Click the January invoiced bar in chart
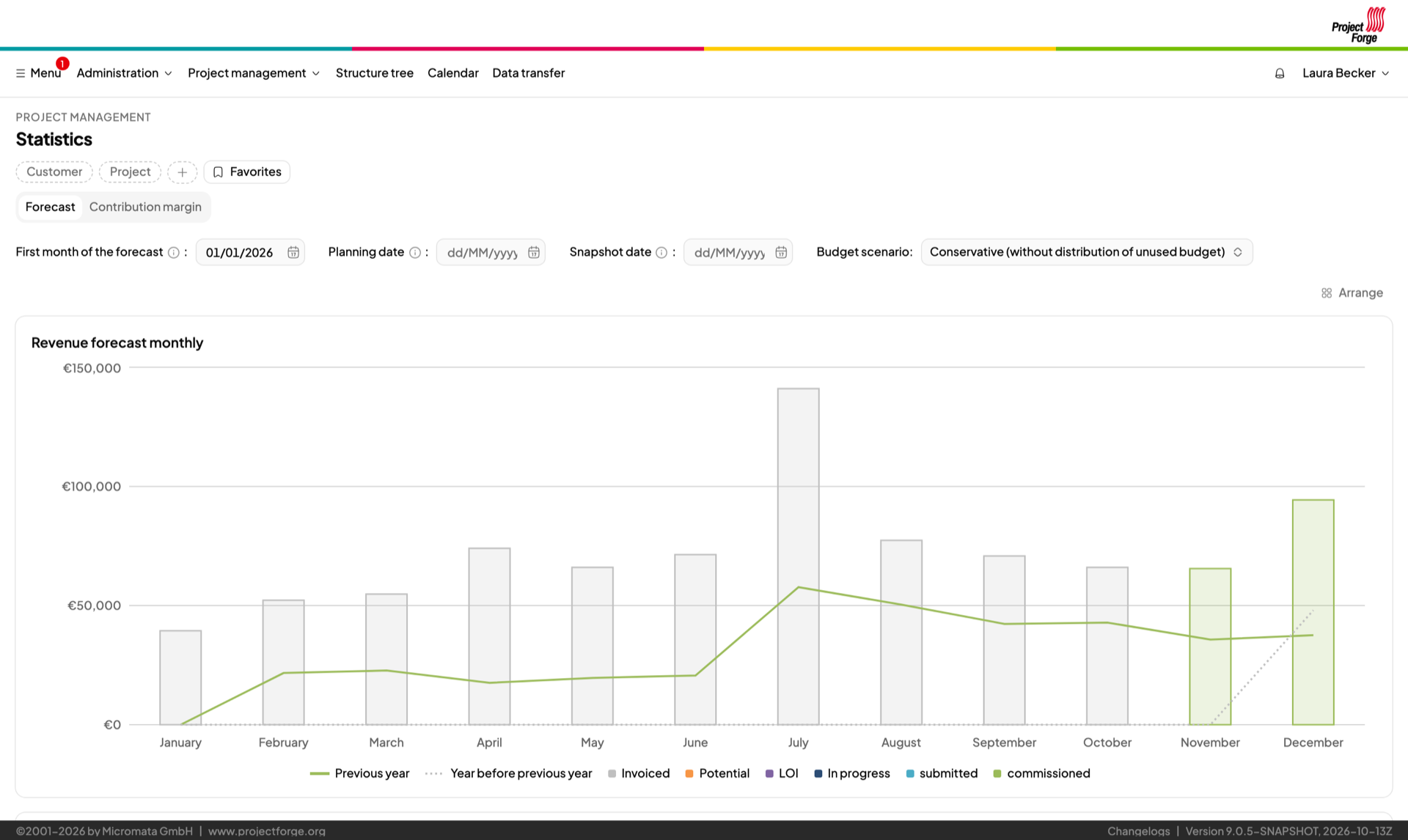Image resolution: width=1408 pixels, height=840 pixels. pos(180,678)
